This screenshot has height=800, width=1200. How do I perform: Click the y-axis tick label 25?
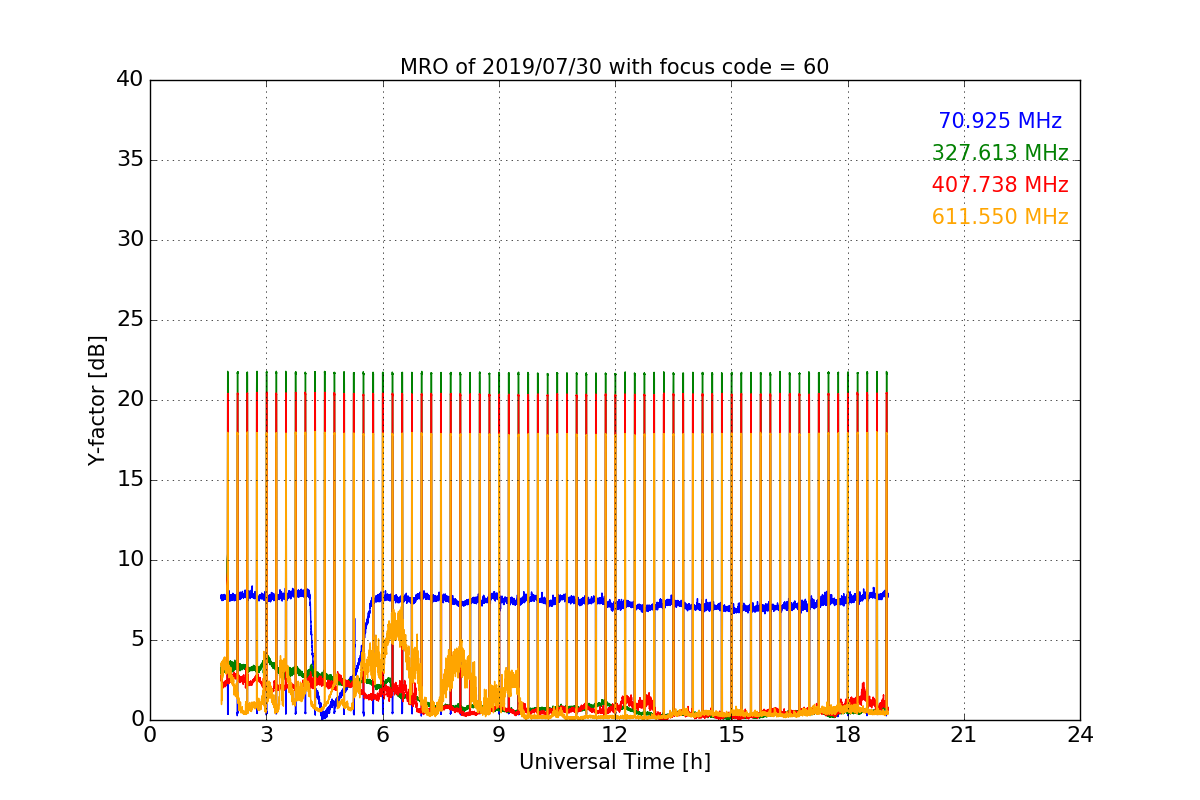click(129, 320)
